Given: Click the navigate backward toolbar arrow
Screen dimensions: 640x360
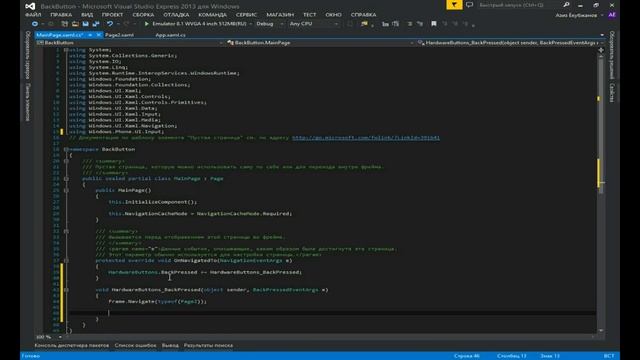Looking at the screenshot, I should click(x=35, y=24).
